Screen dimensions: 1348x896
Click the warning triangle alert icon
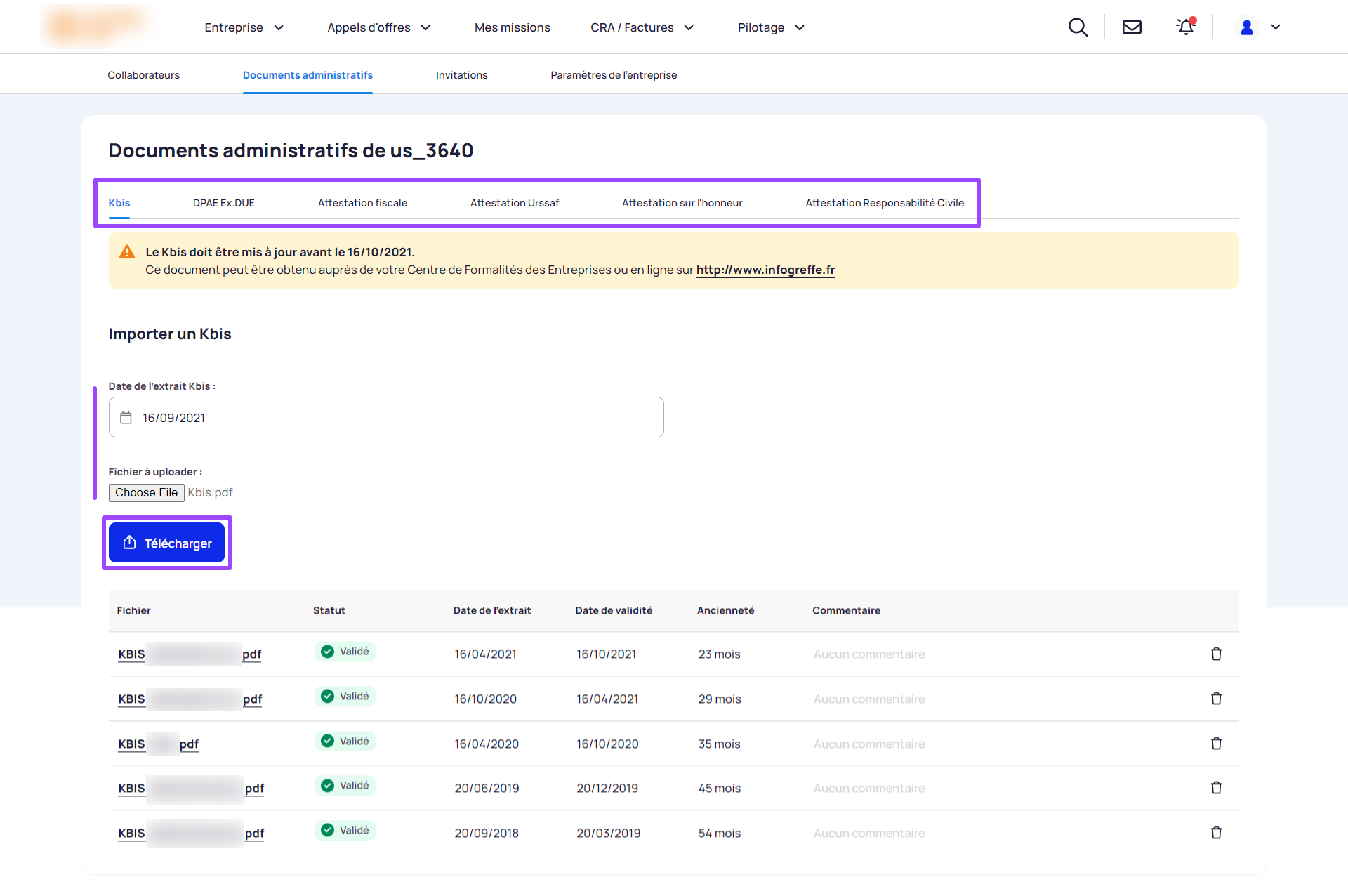tap(127, 252)
